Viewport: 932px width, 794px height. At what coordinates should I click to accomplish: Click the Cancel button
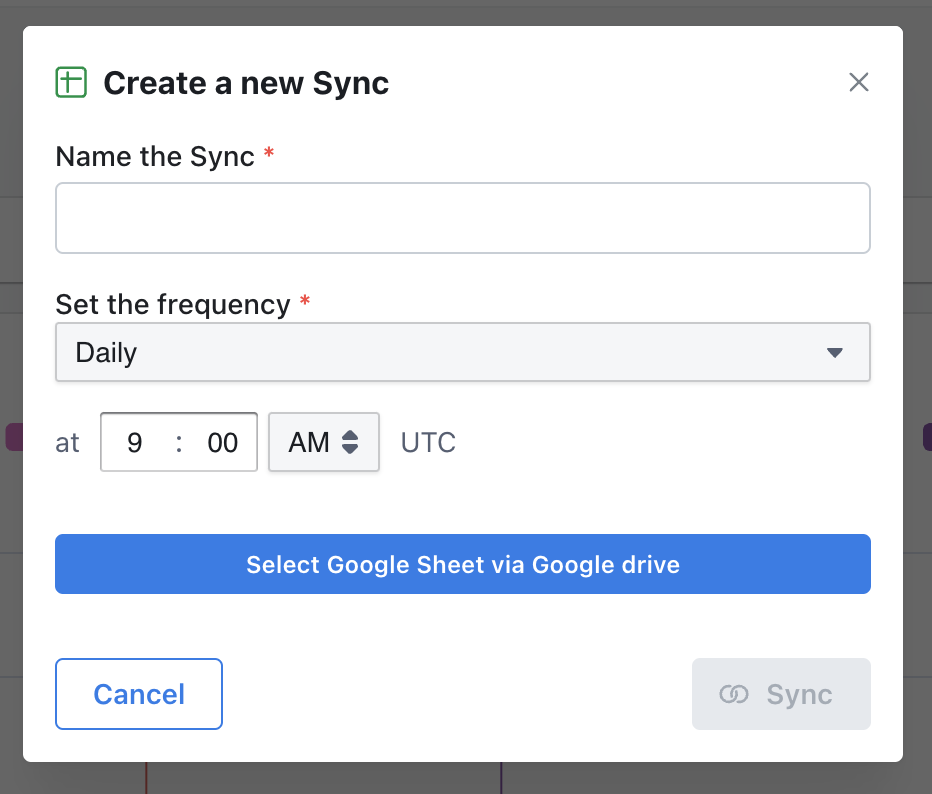pos(139,694)
